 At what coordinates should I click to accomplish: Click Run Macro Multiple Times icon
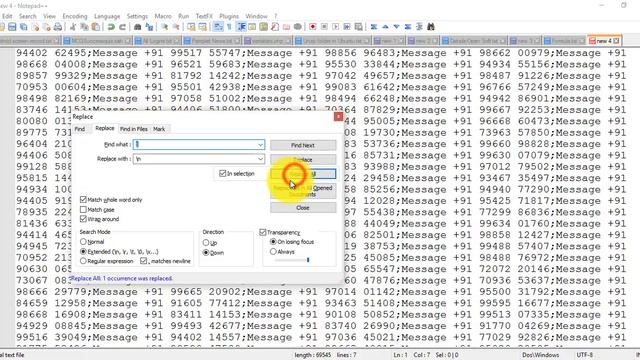tap(347, 27)
